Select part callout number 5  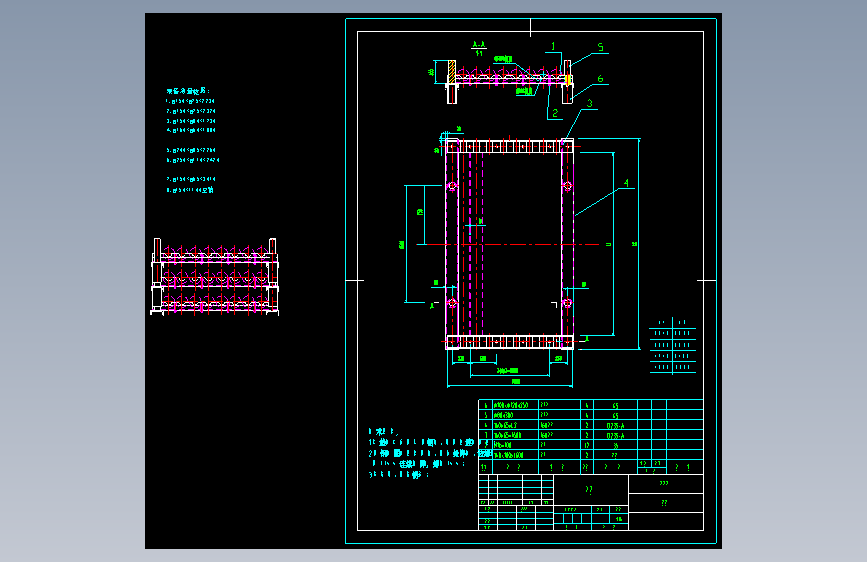(x=600, y=48)
